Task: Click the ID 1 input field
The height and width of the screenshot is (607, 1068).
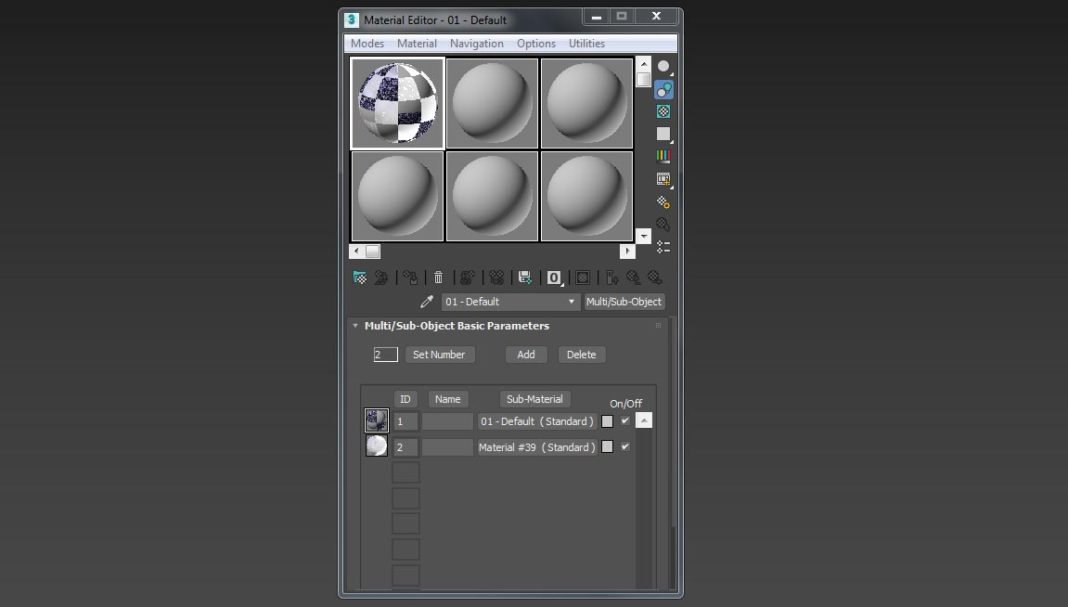Action: click(406, 422)
